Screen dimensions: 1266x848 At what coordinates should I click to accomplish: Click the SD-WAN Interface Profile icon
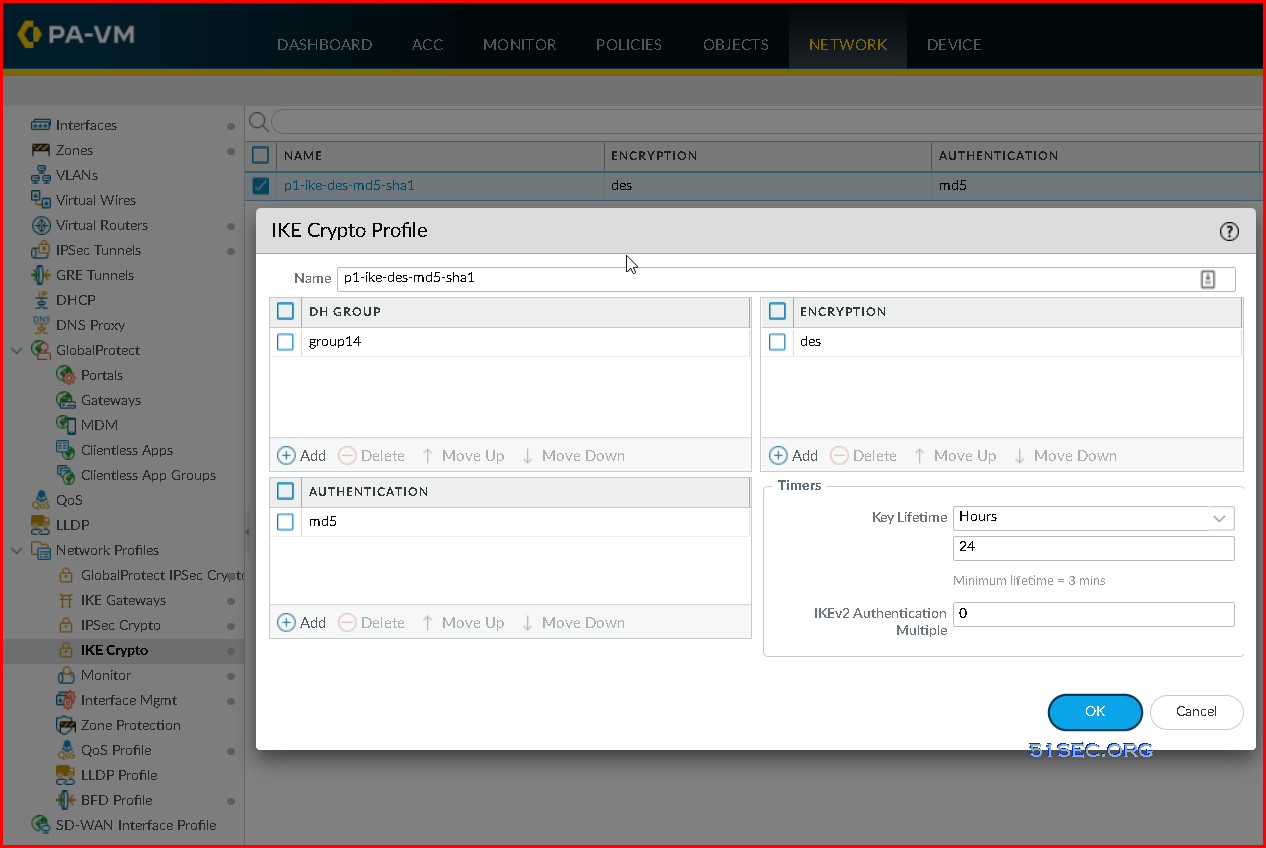pyautogui.click(x=40, y=825)
